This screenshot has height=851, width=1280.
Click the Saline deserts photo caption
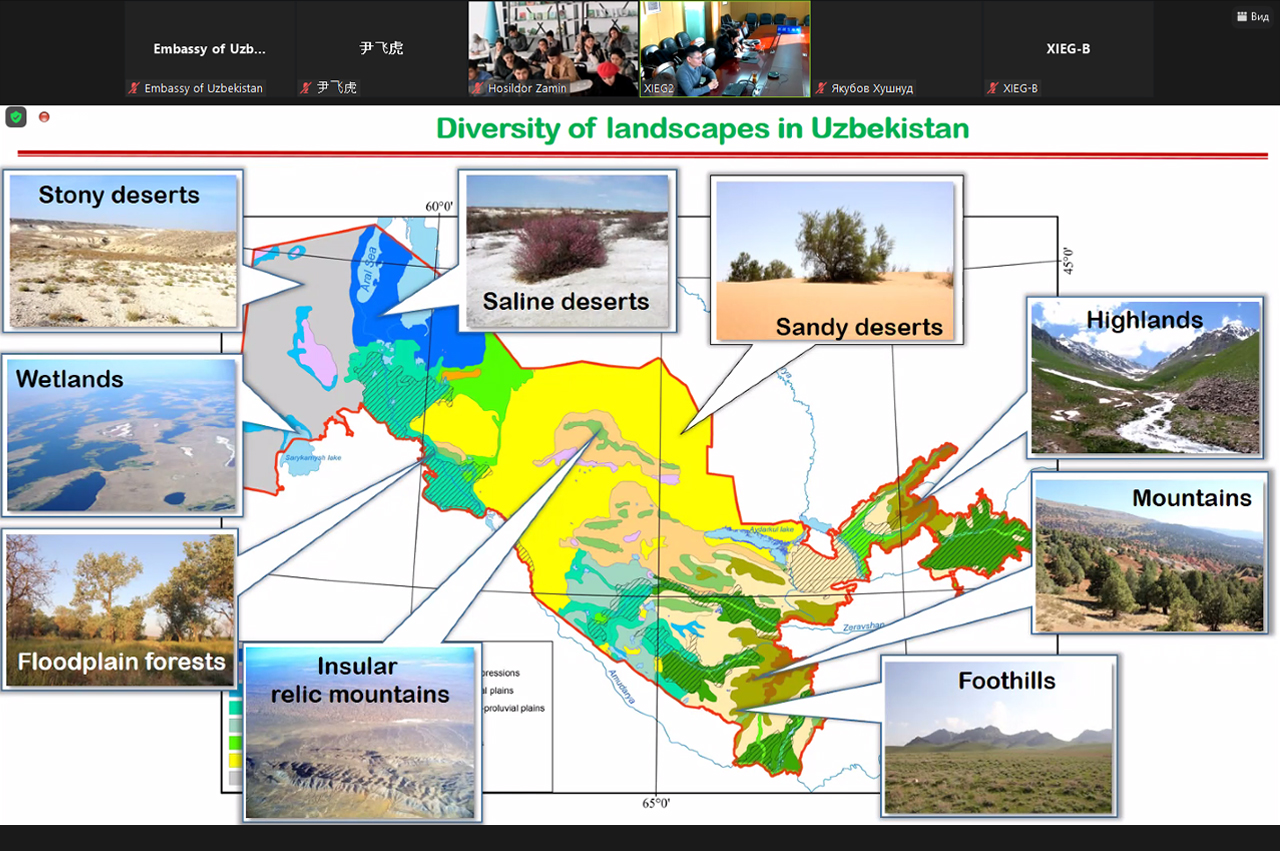tap(566, 301)
